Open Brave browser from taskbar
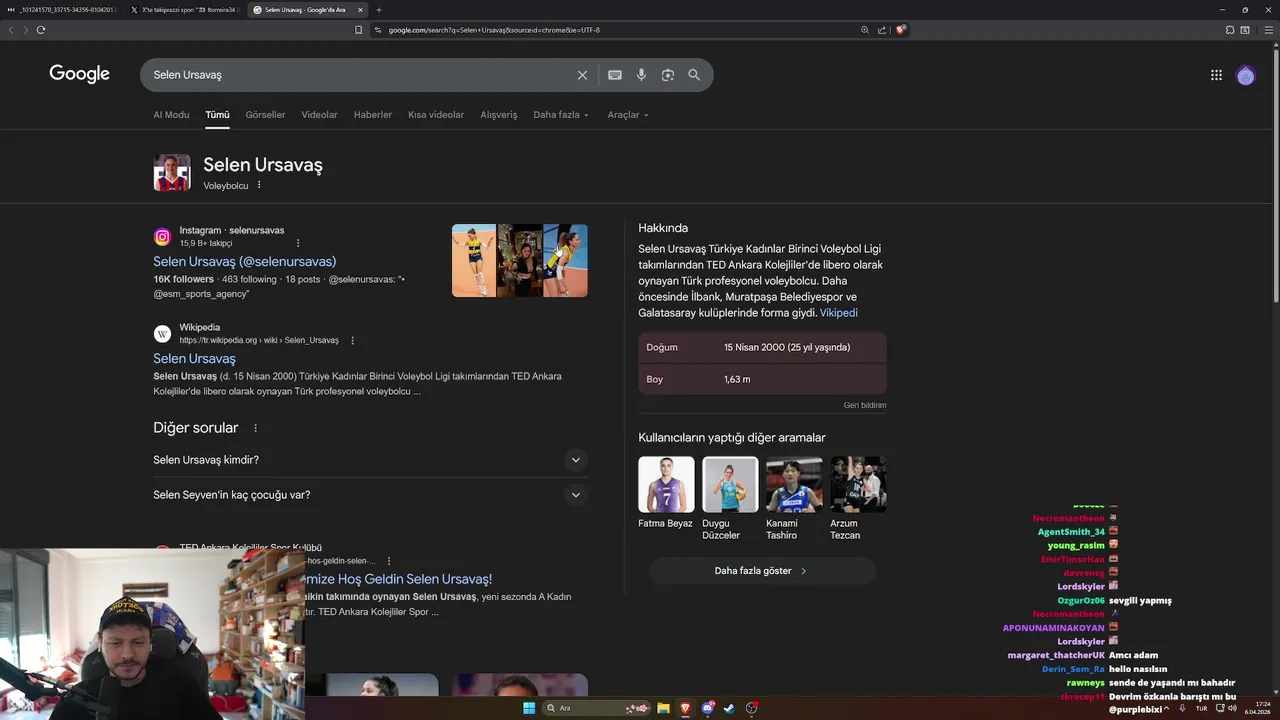Image resolution: width=1280 pixels, height=720 pixels. coord(685,708)
